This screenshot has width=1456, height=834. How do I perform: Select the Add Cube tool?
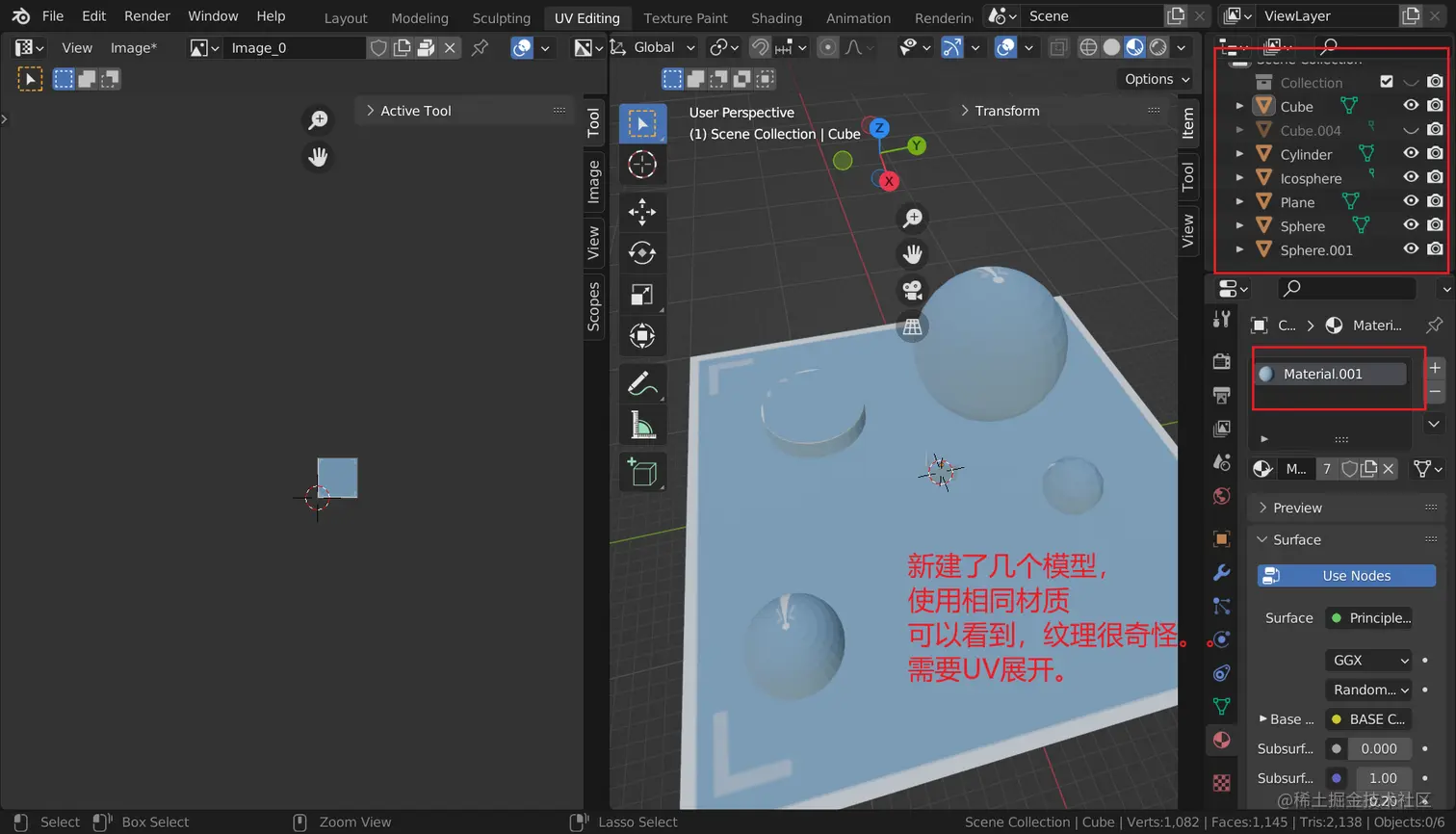click(x=642, y=471)
